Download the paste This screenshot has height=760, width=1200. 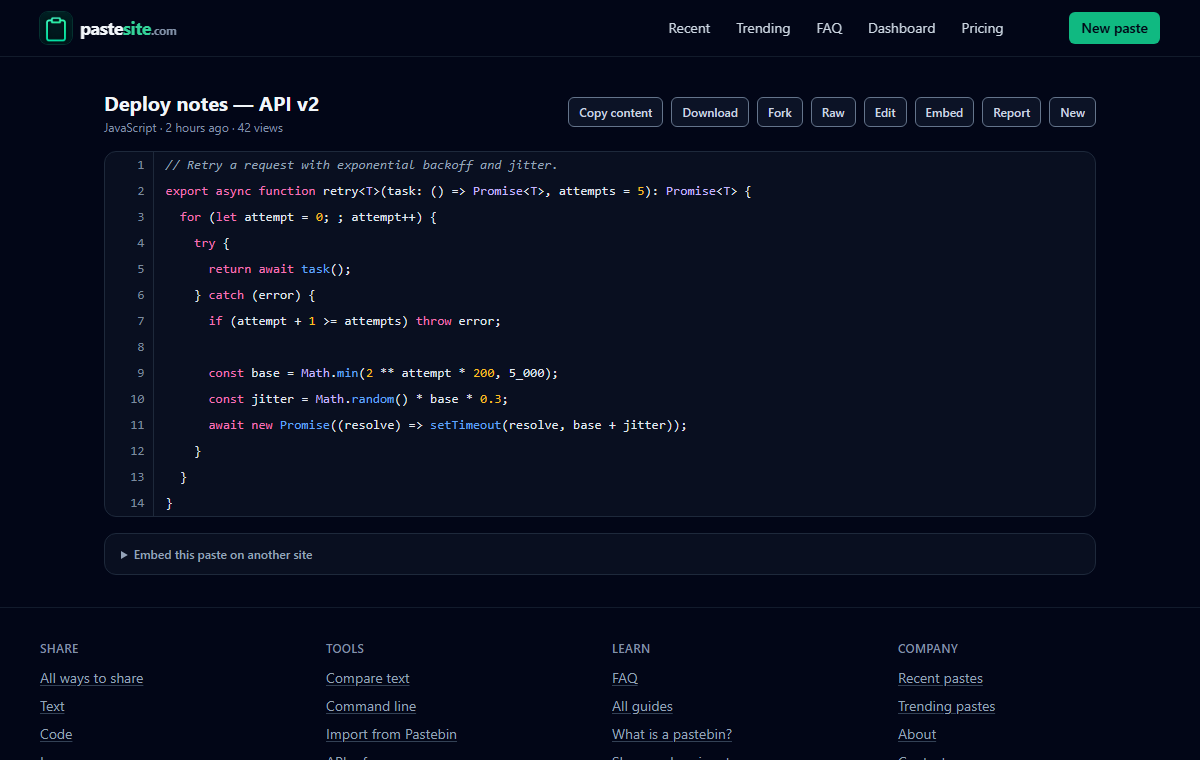710,112
